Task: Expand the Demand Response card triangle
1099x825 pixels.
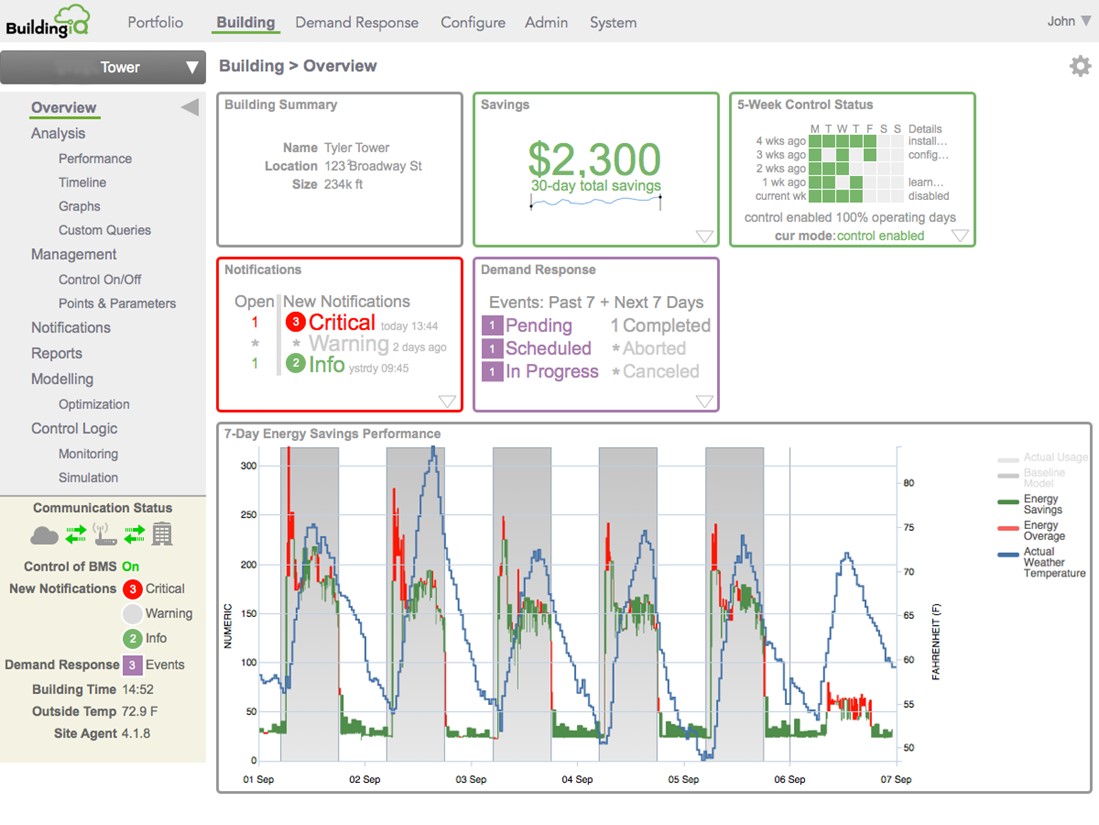Action: [x=704, y=401]
